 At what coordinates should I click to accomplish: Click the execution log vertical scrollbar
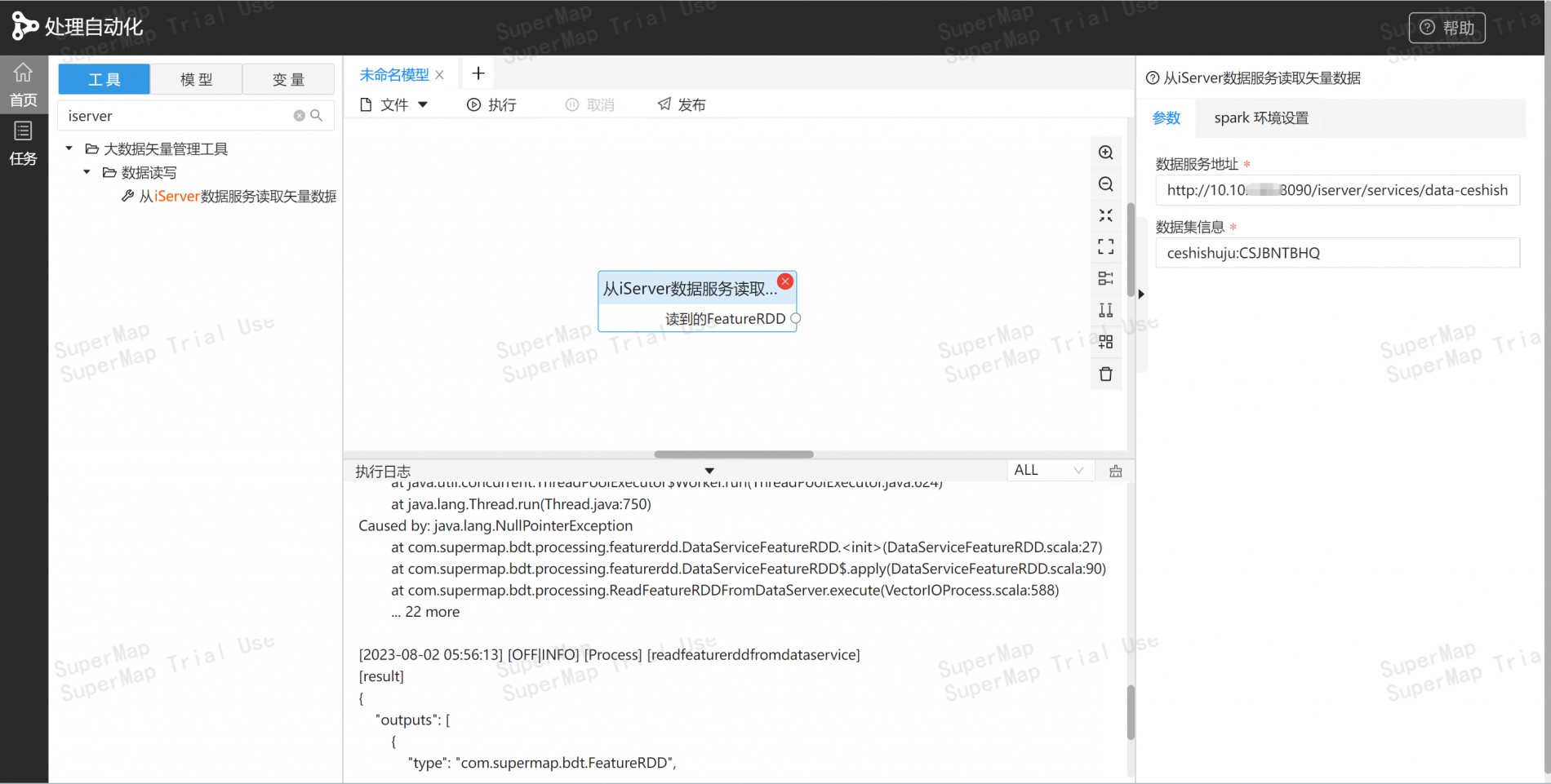(1131, 712)
